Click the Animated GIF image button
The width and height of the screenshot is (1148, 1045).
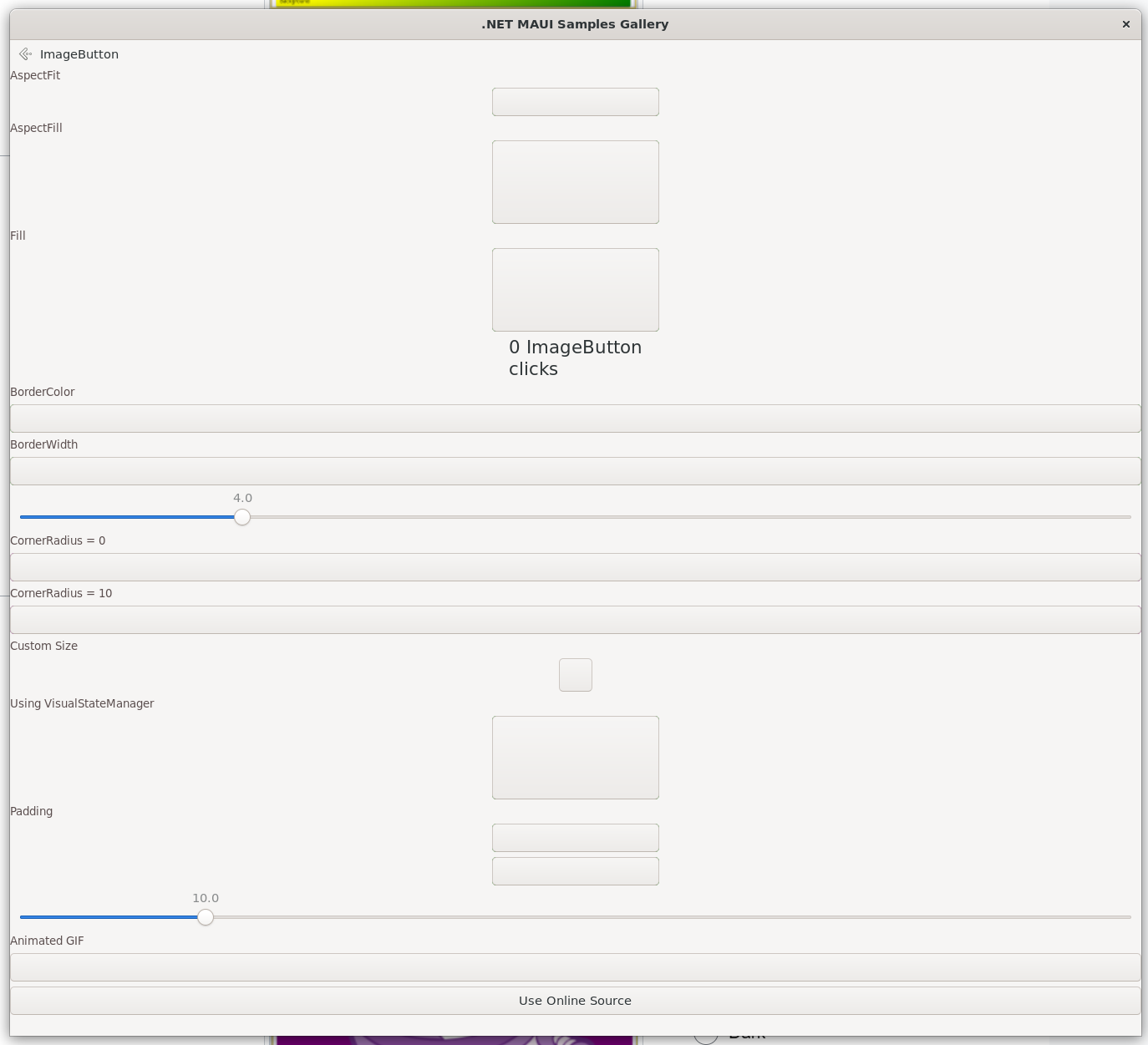[x=575, y=967]
